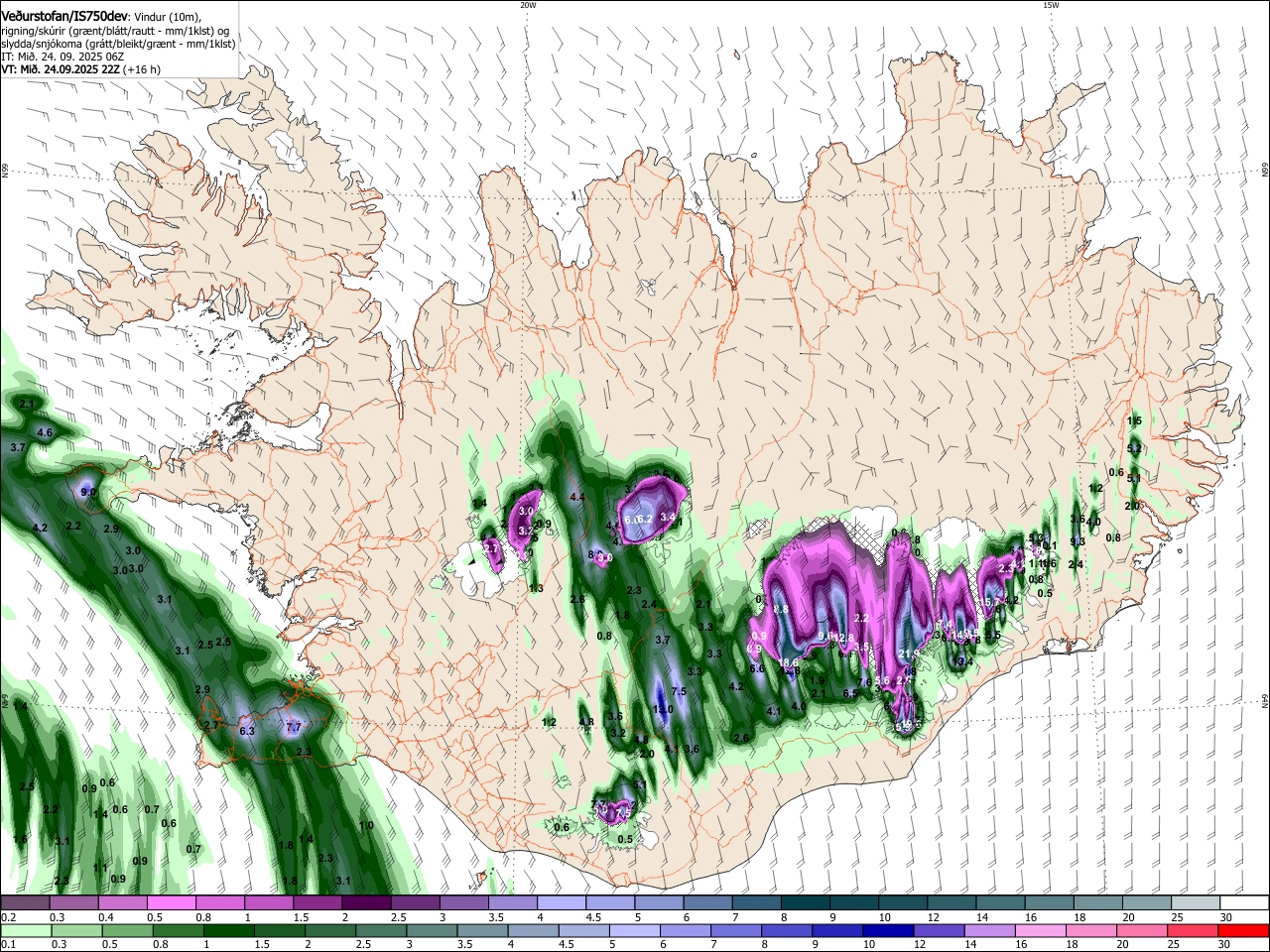Select the valid time 'VT: Mið. 24.09.2025 22Z'
The height and width of the screenshot is (952, 1270).
(x=61, y=70)
